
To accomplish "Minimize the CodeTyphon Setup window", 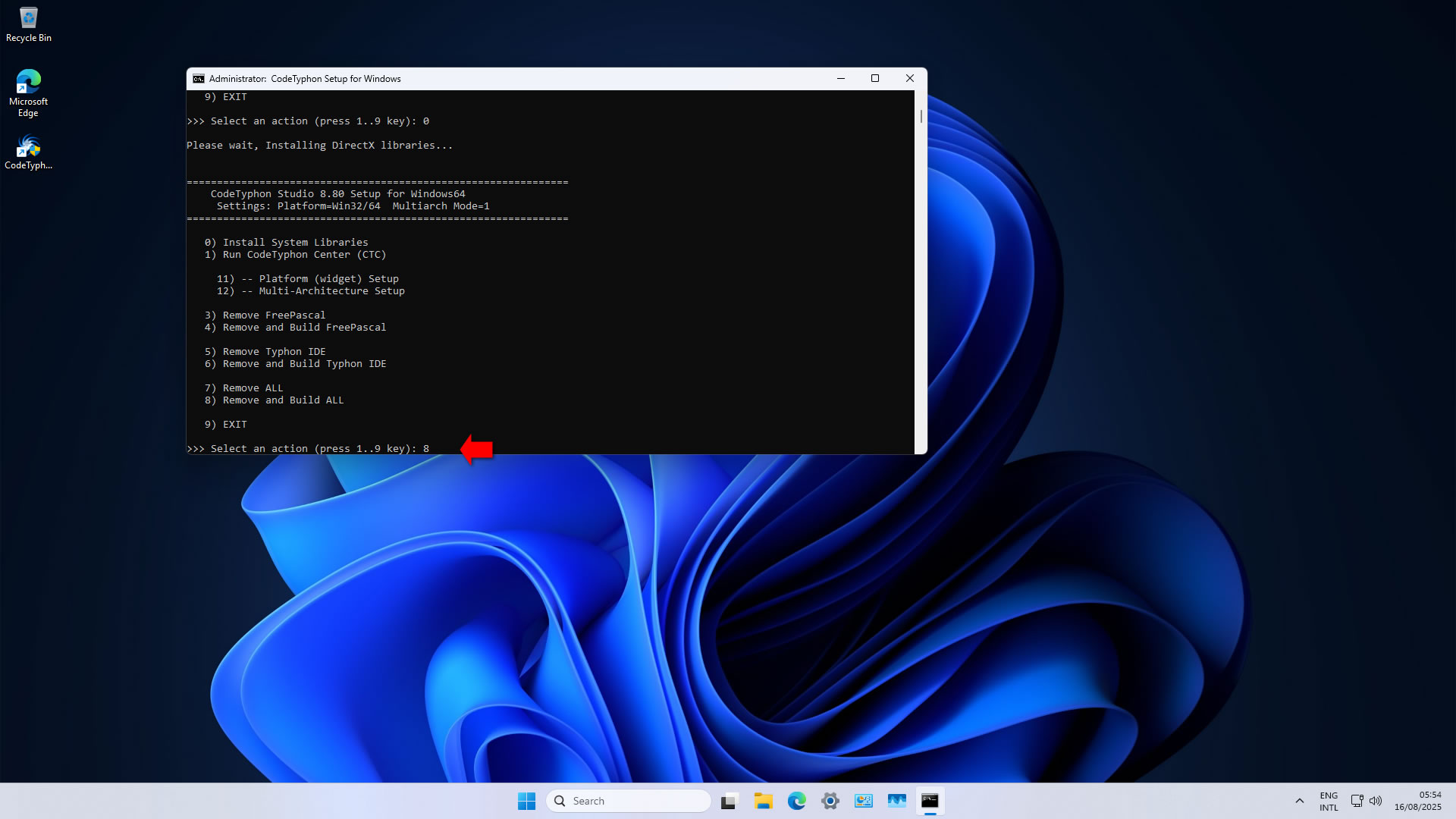I will pyautogui.click(x=841, y=79).
